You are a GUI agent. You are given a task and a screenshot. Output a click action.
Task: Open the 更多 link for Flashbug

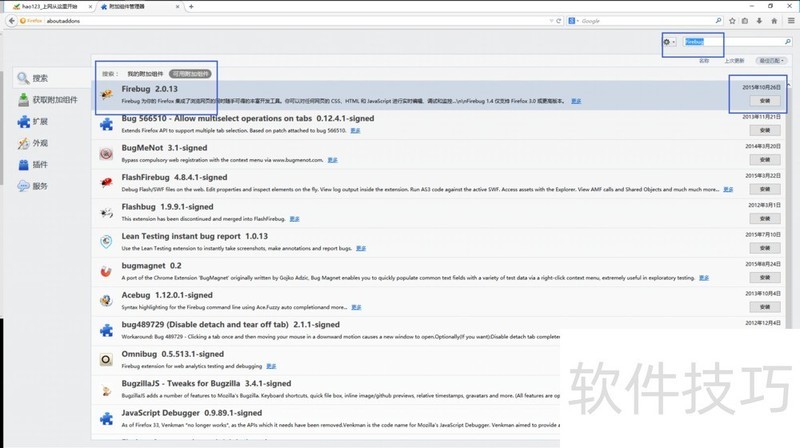pos(294,219)
